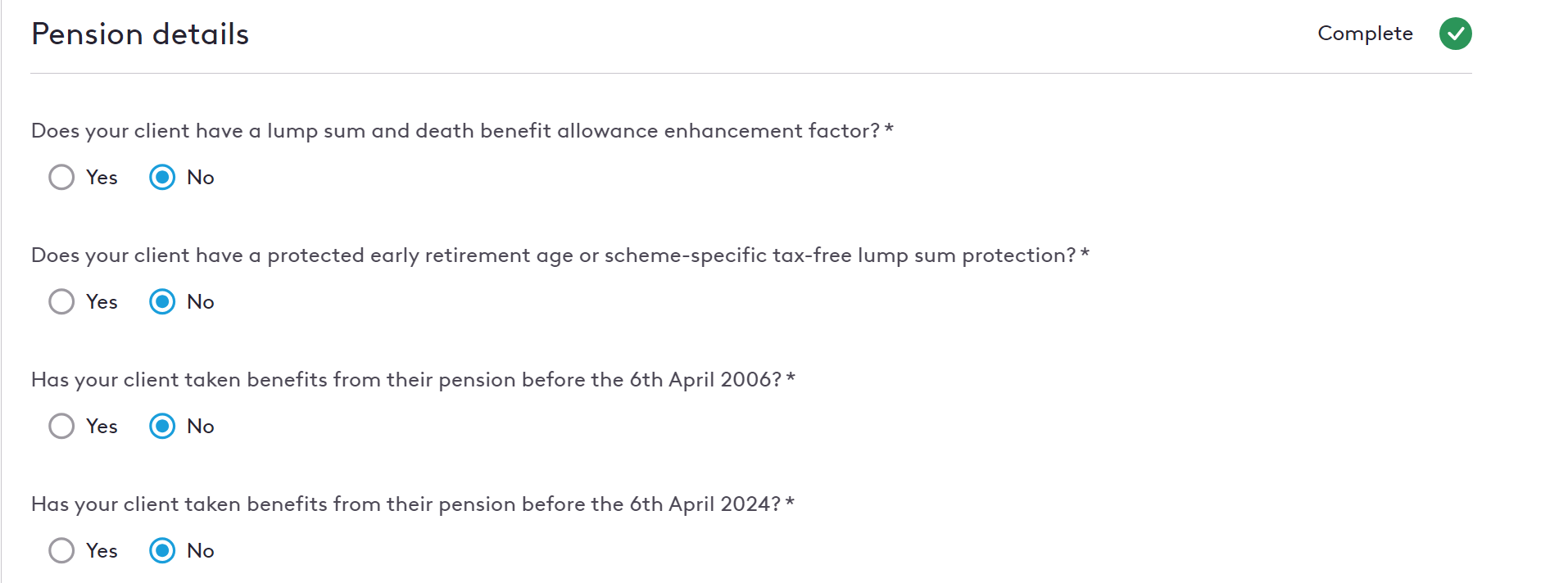Click the 'No' label text under April 2024 question

pyautogui.click(x=201, y=551)
